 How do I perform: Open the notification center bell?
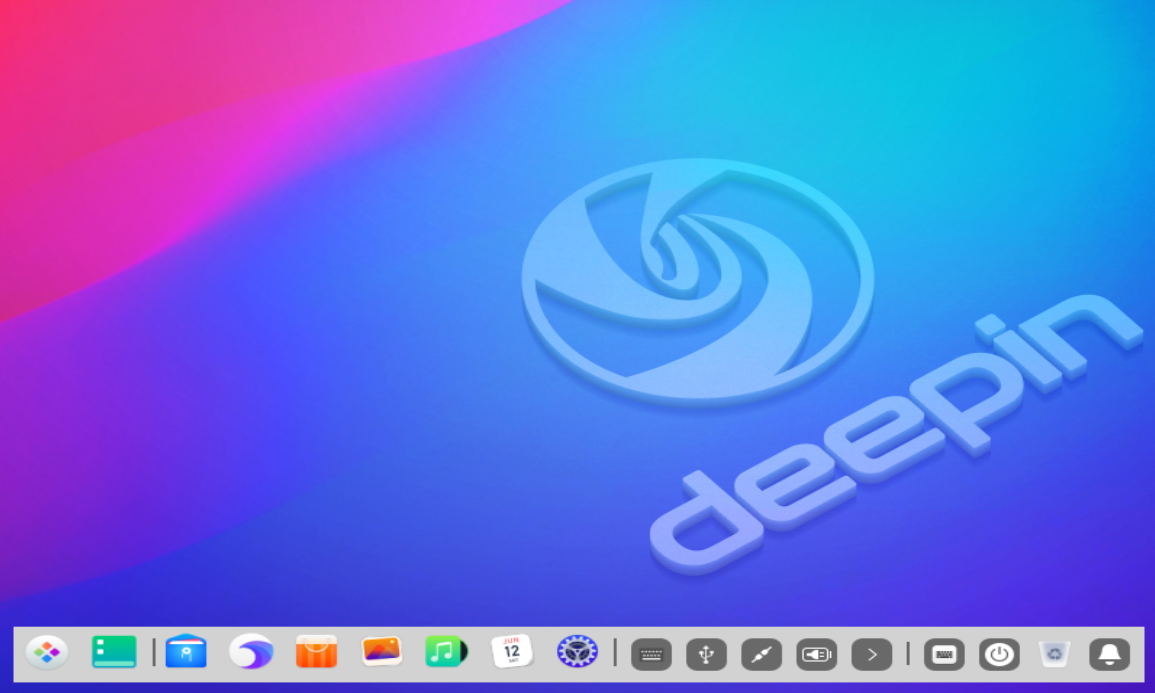click(1109, 655)
